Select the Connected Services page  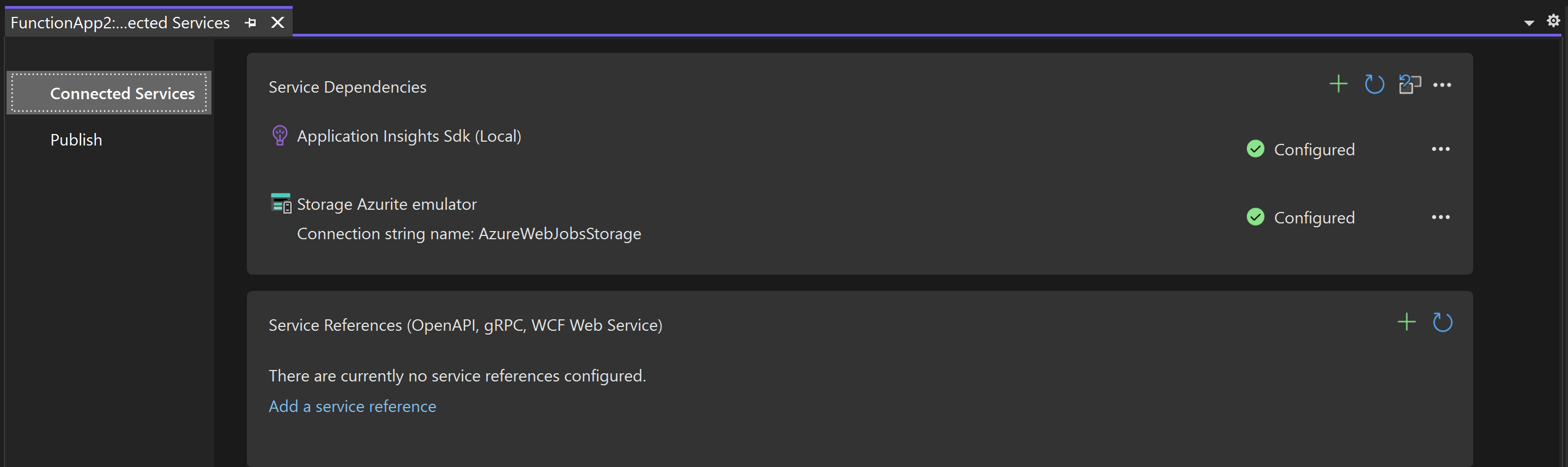click(x=122, y=93)
